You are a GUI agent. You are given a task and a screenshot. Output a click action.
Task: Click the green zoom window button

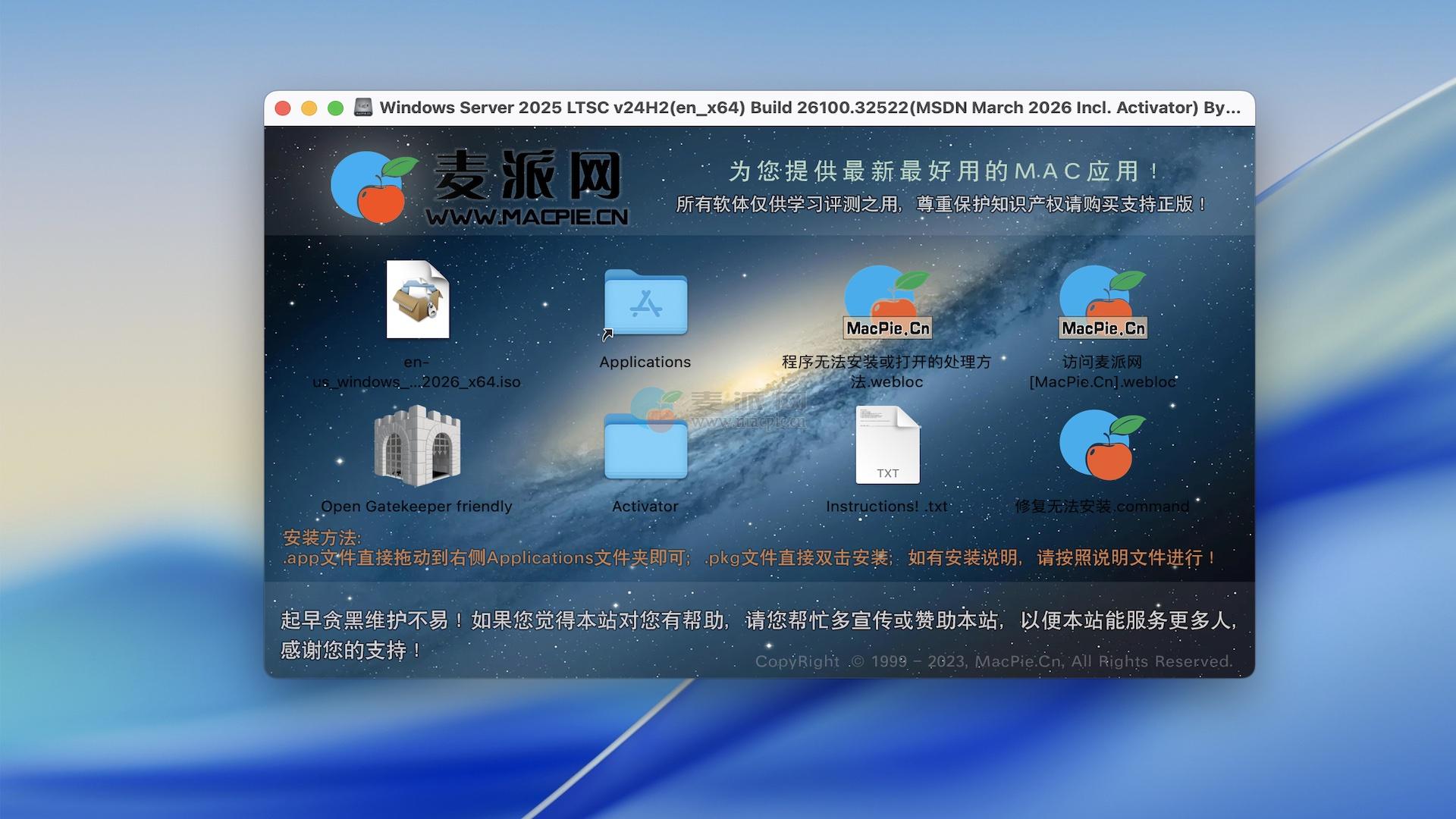coord(335,108)
